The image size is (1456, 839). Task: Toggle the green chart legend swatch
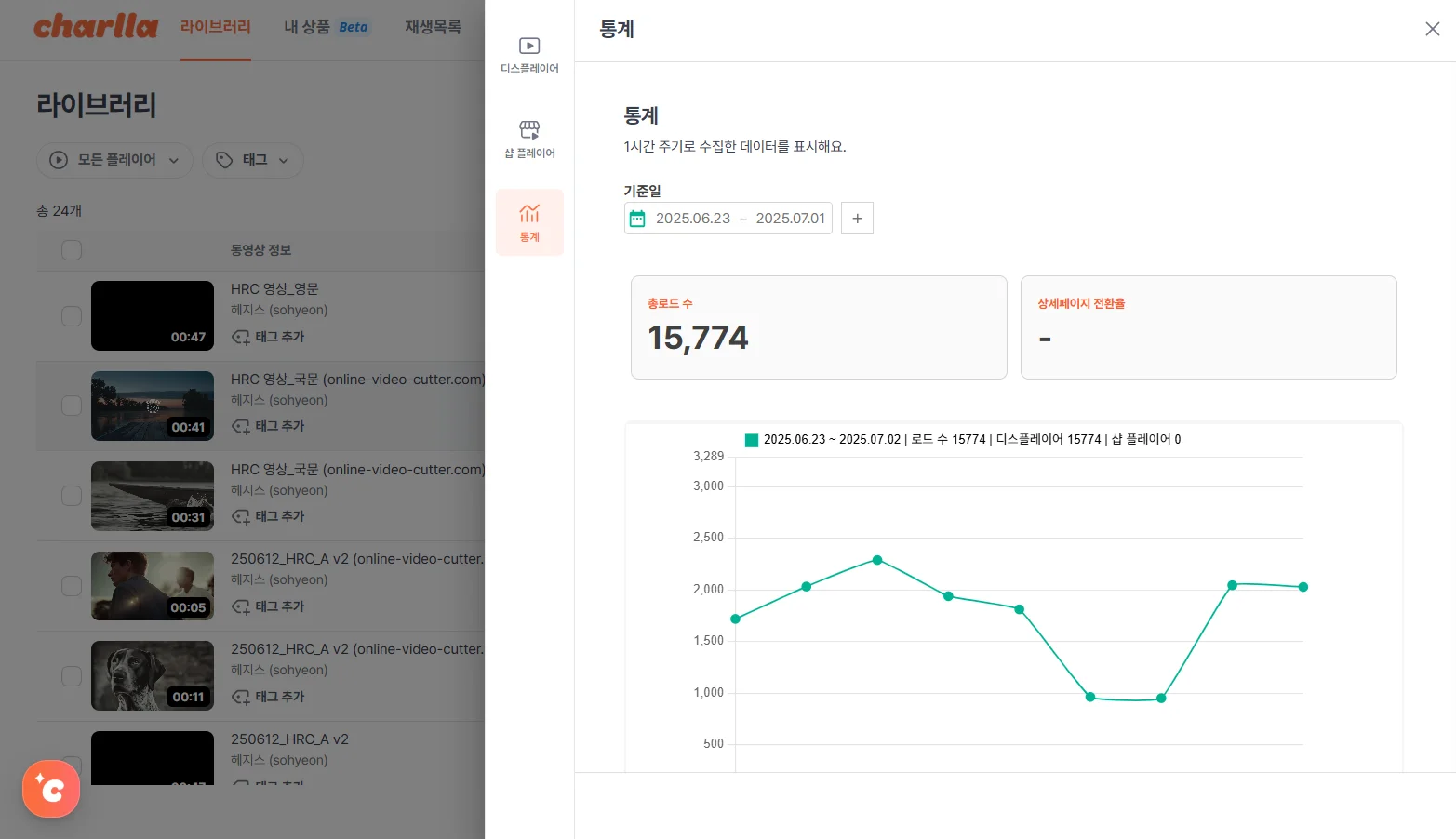click(x=752, y=440)
